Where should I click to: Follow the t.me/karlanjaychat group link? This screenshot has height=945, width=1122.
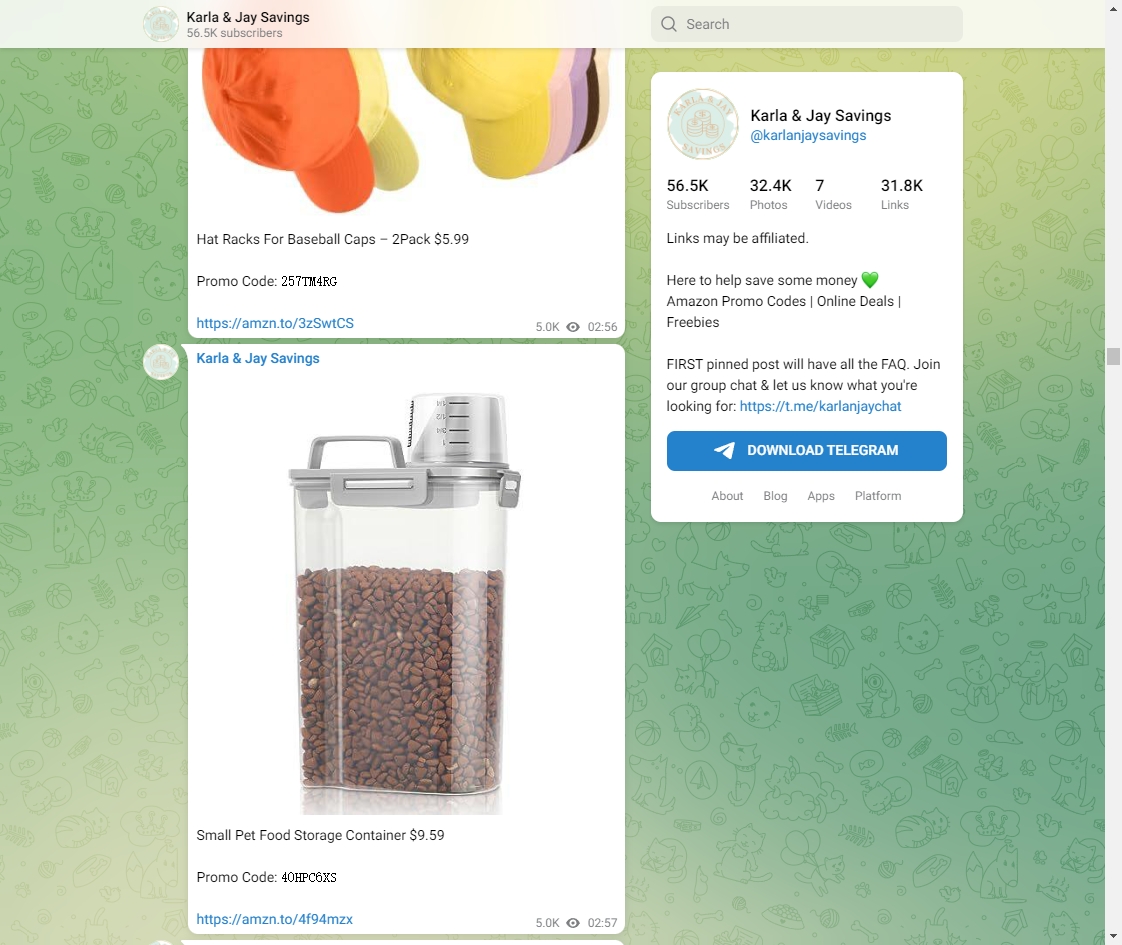(820, 406)
